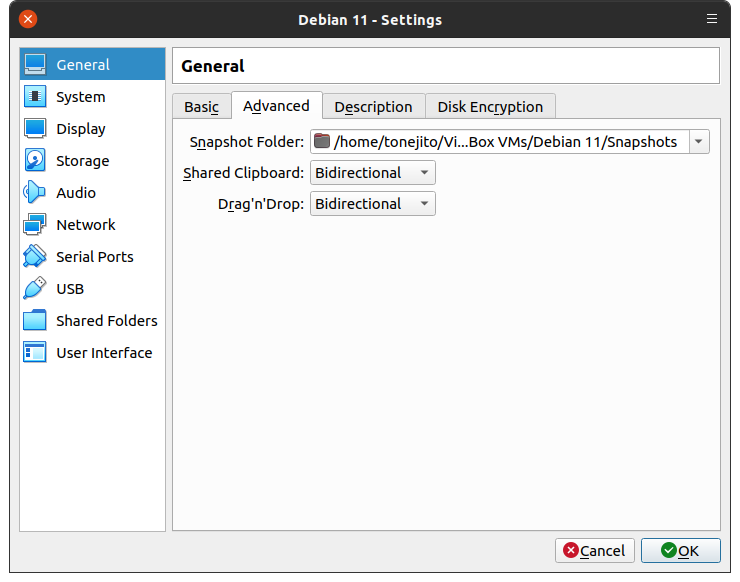Open the USB settings icon
The height and width of the screenshot is (582, 740).
[35, 289]
